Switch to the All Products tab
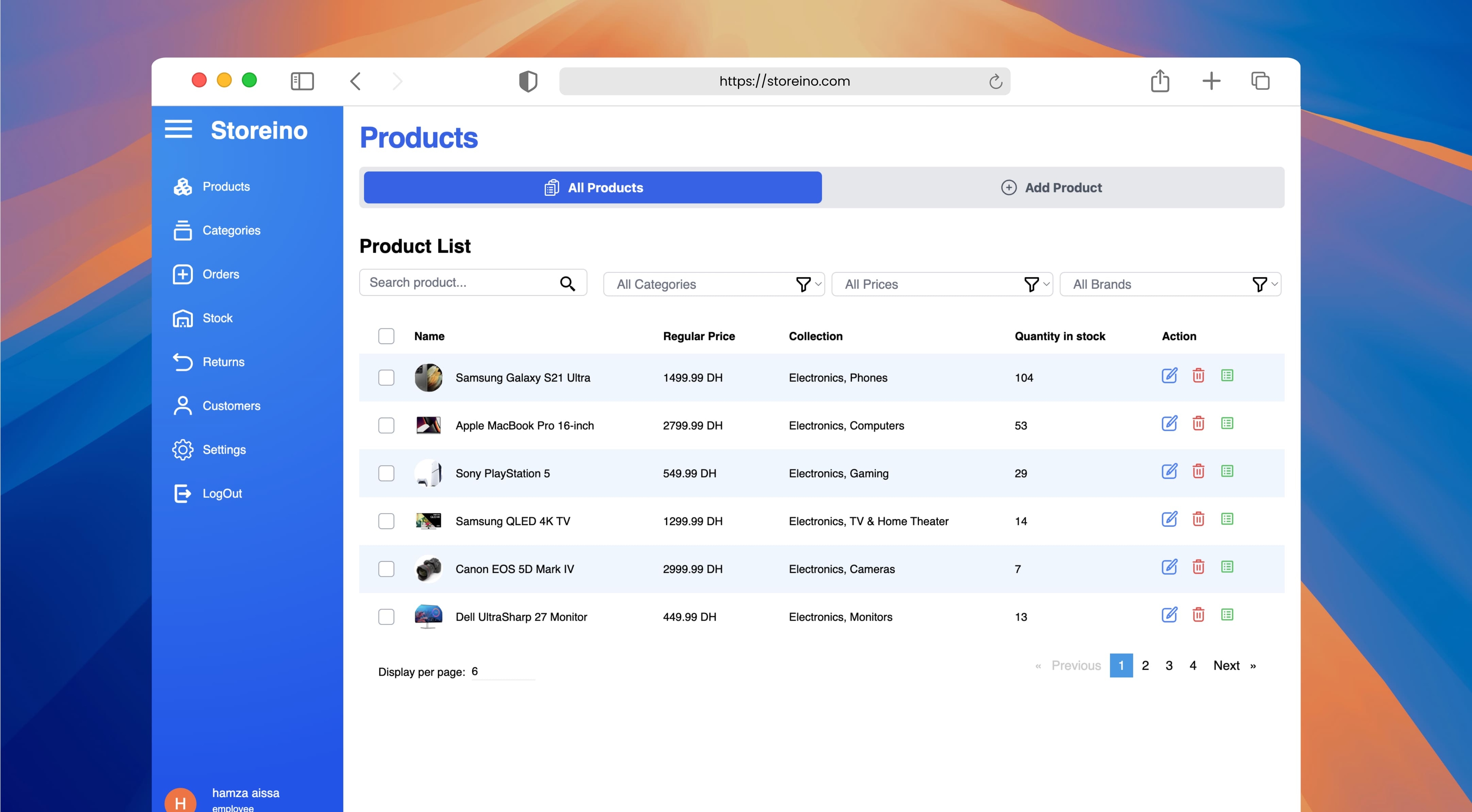 (592, 187)
